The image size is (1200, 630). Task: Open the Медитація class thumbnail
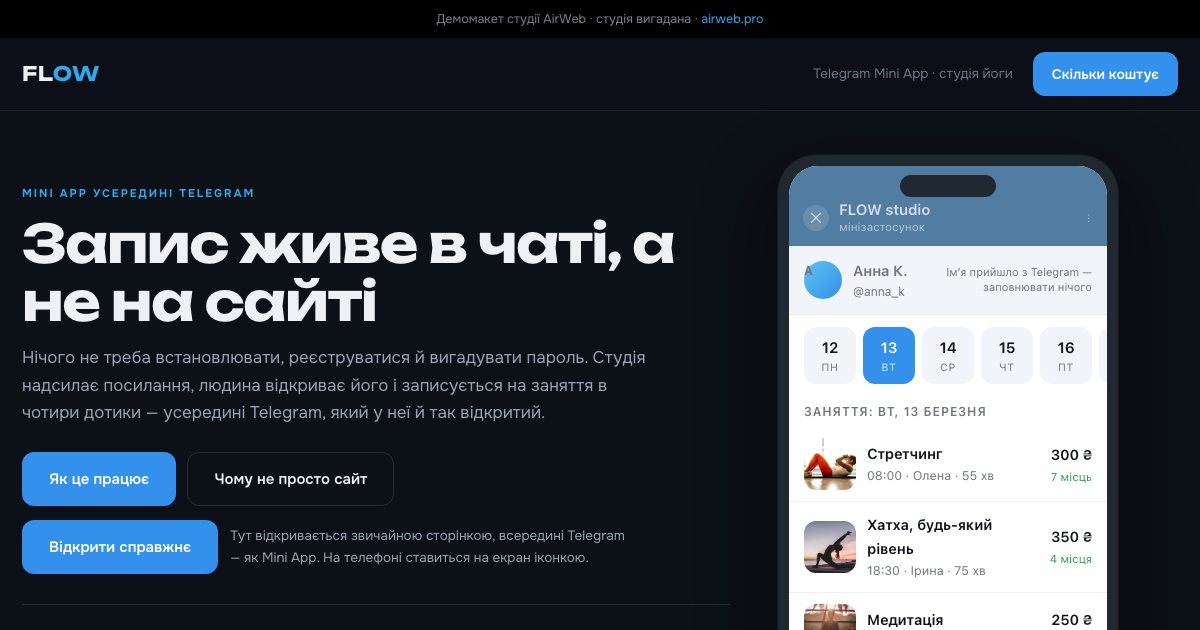(830, 617)
